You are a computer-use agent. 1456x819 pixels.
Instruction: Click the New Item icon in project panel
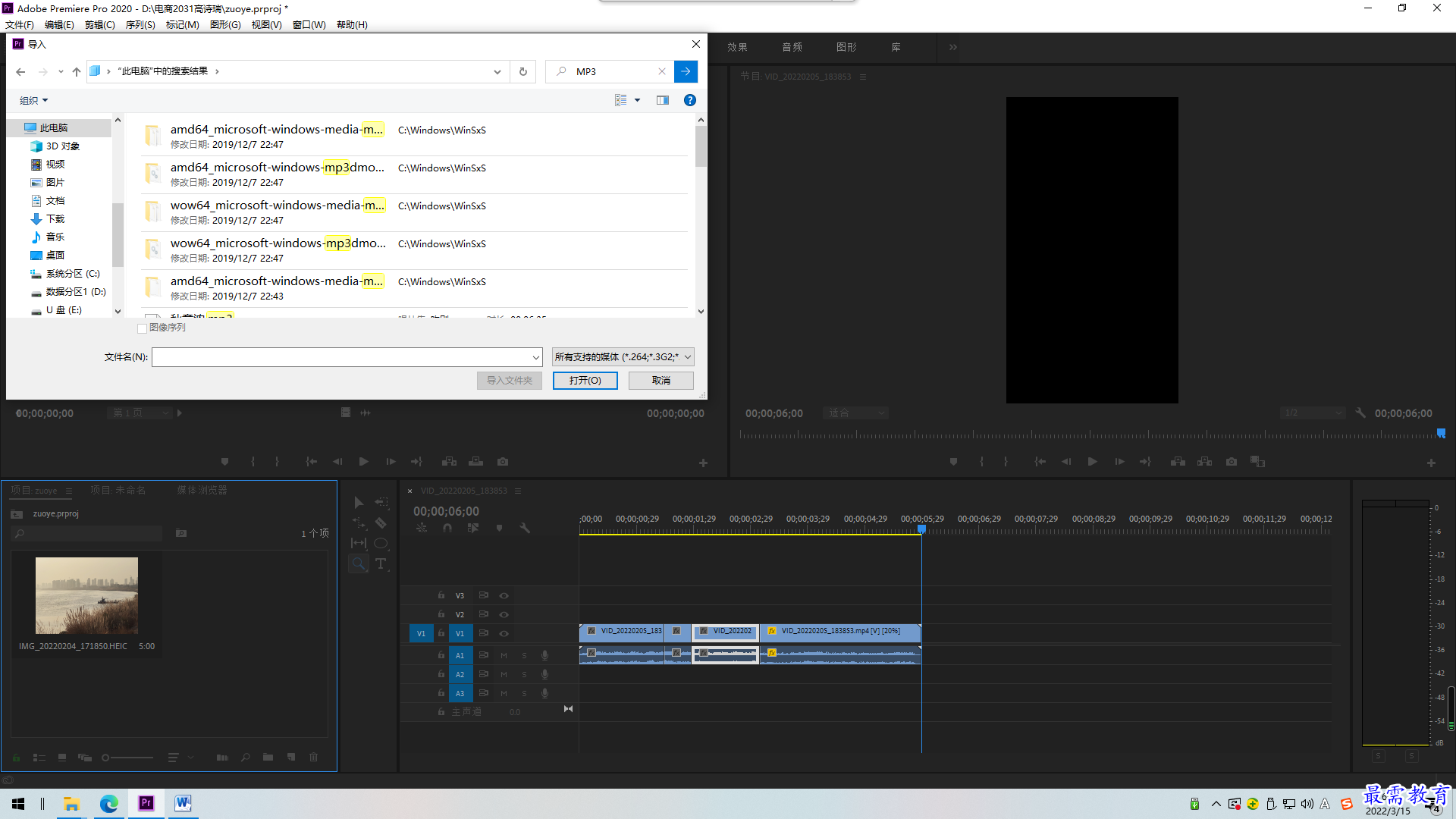click(291, 757)
